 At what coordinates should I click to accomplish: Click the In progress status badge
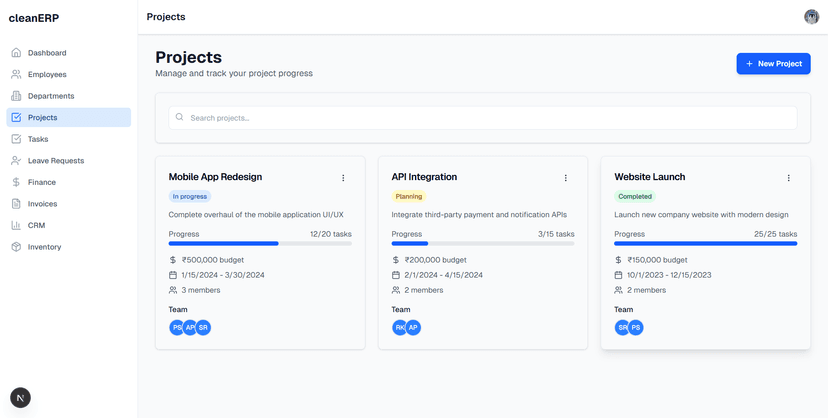click(x=190, y=196)
